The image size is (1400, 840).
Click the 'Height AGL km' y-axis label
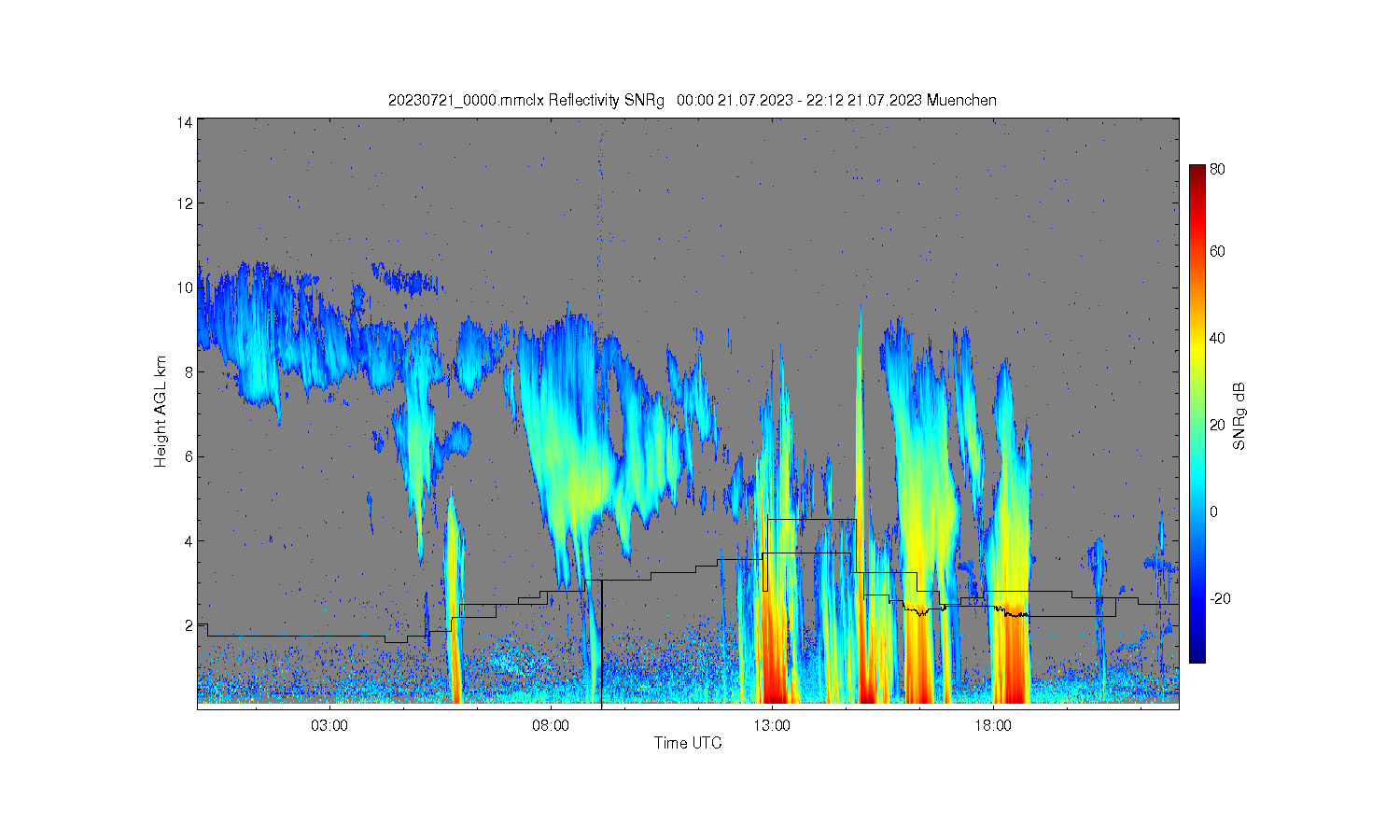click(x=161, y=412)
